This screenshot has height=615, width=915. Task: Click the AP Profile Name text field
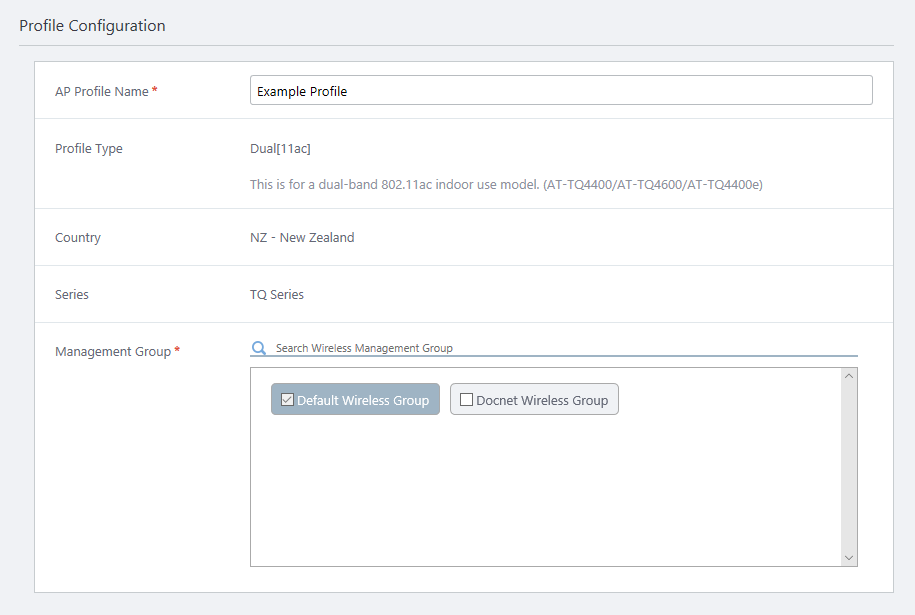[560, 91]
